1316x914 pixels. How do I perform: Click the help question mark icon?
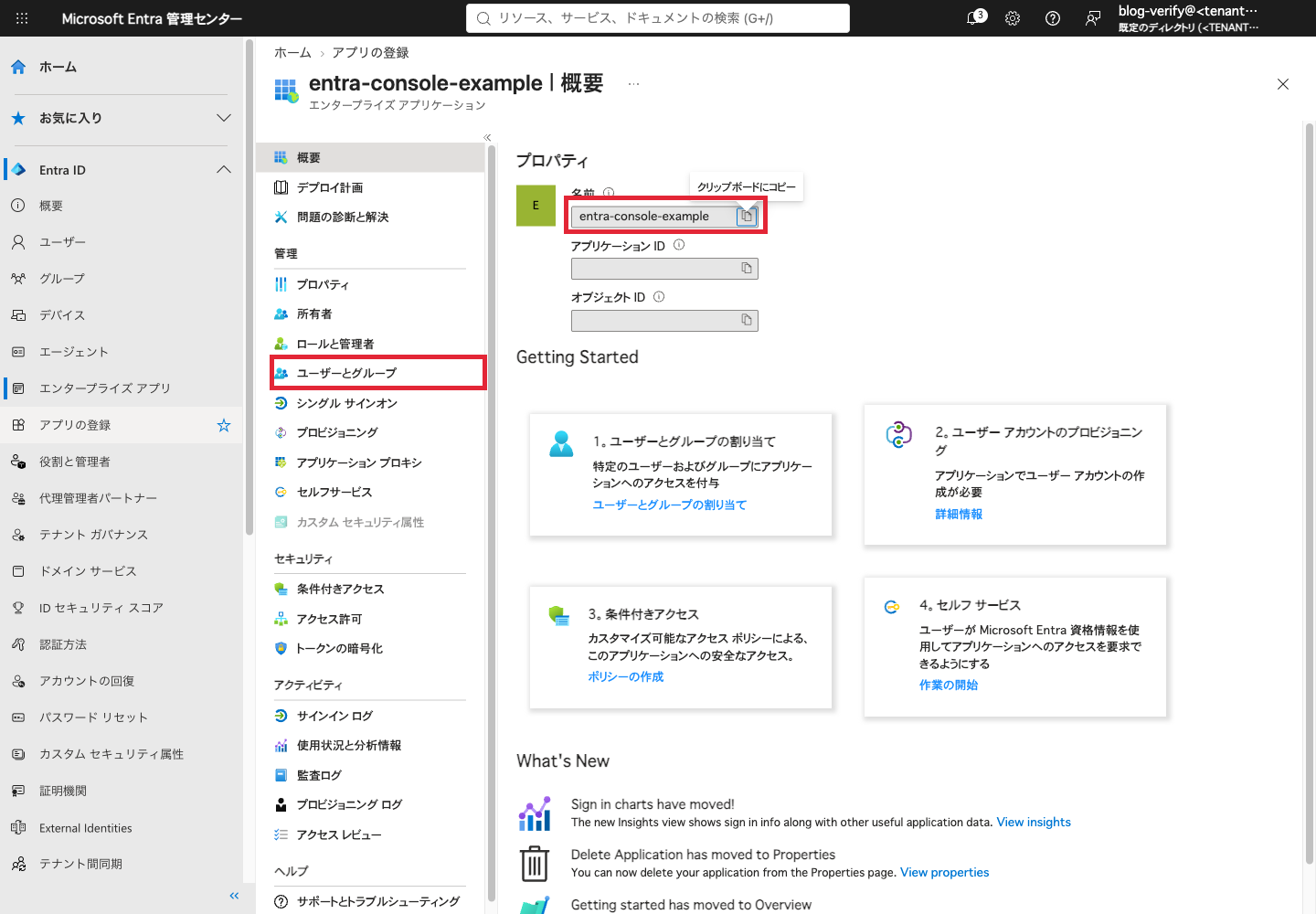click(x=1053, y=18)
